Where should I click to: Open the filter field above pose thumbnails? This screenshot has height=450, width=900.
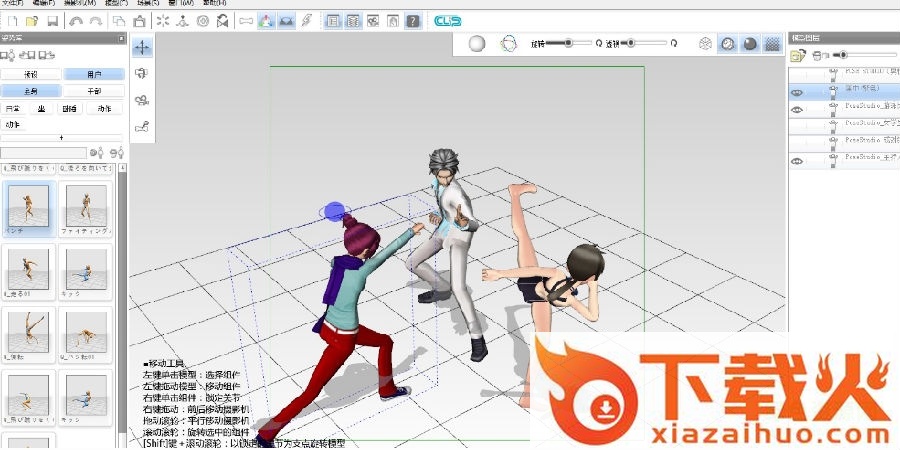tap(43, 153)
